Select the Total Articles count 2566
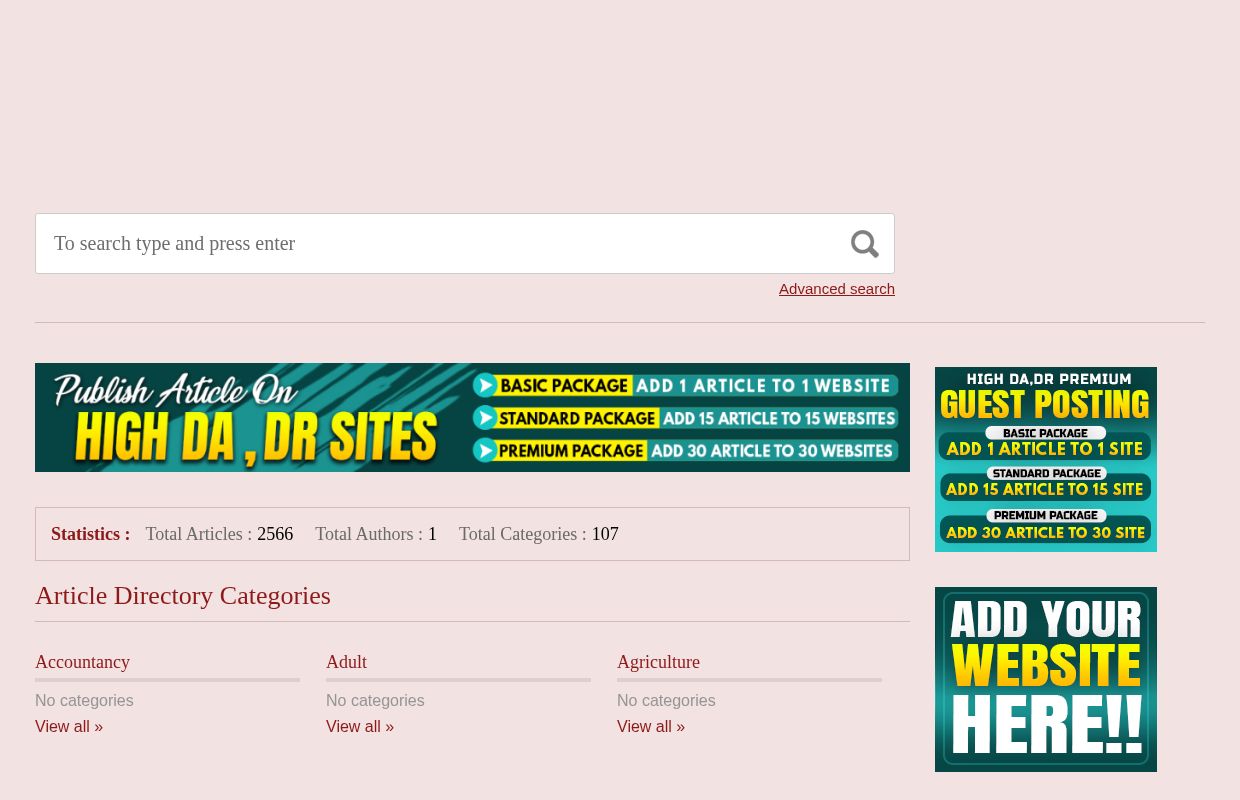The image size is (1240, 800). (274, 534)
